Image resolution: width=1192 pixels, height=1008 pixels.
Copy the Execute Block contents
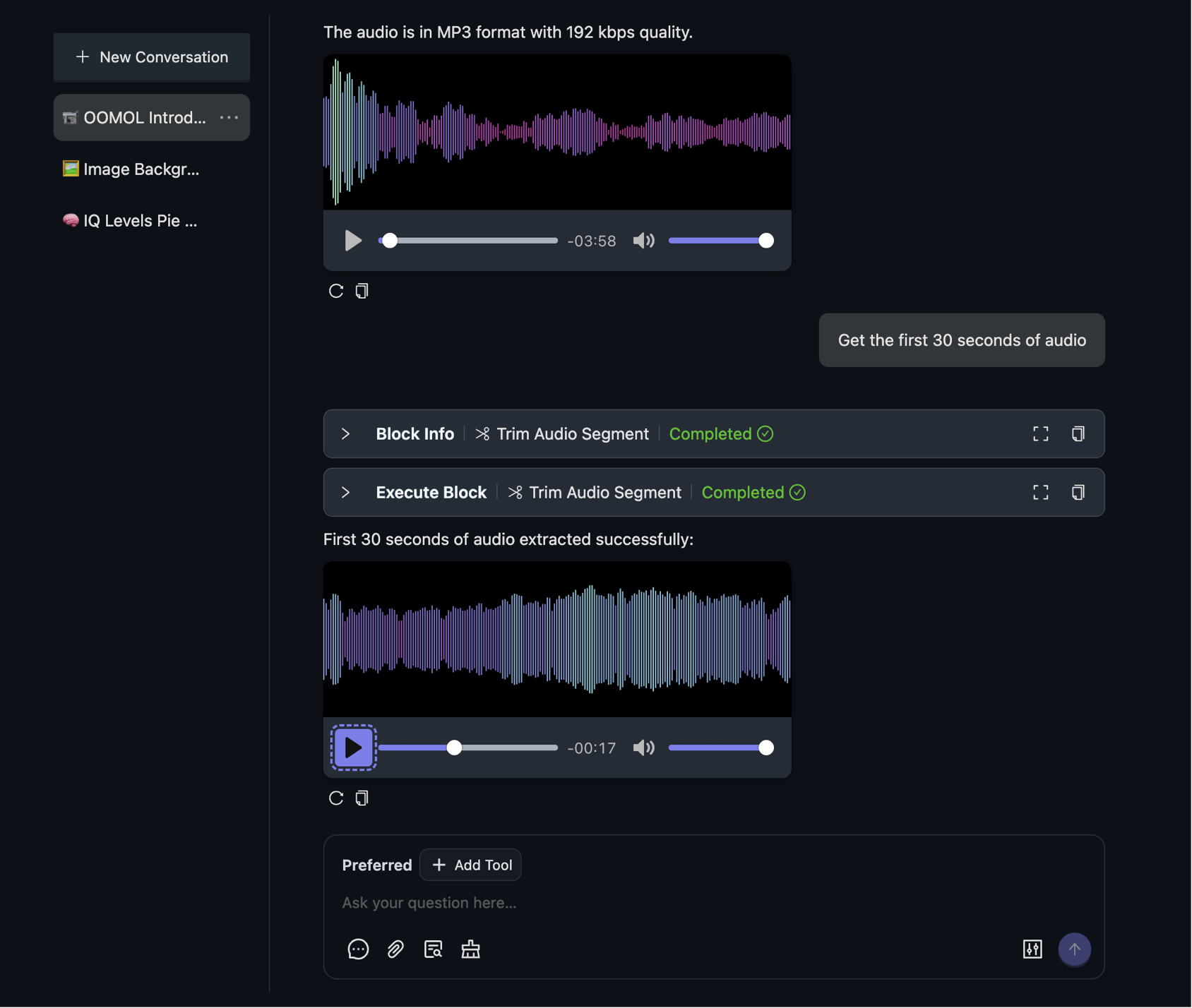point(1078,493)
